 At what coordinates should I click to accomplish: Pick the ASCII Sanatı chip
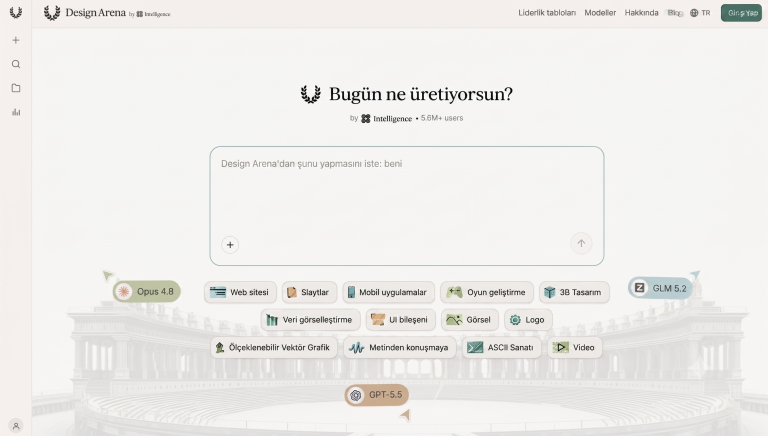tap(502, 347)
